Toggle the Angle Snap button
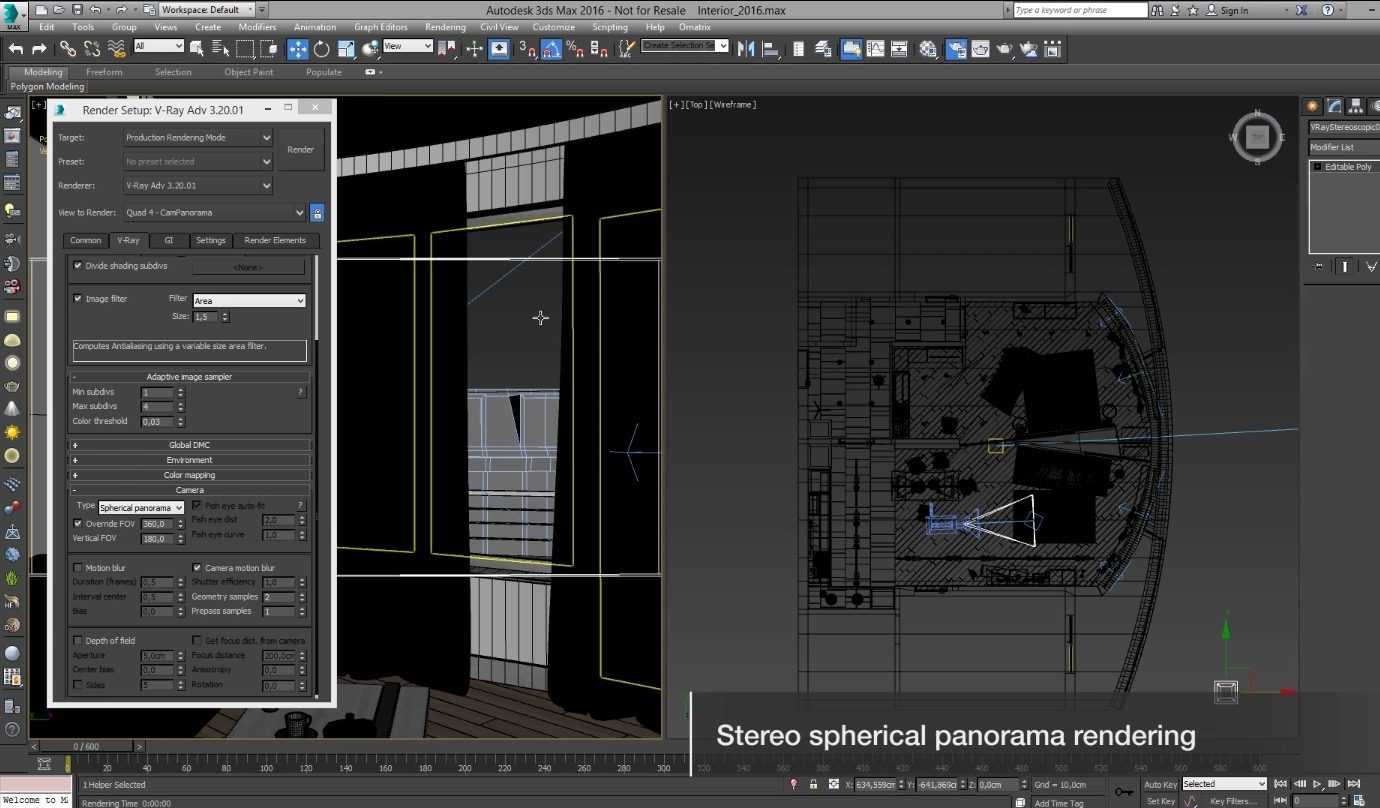The width and height of the screenshot is (1380, 808). point(551,48)
